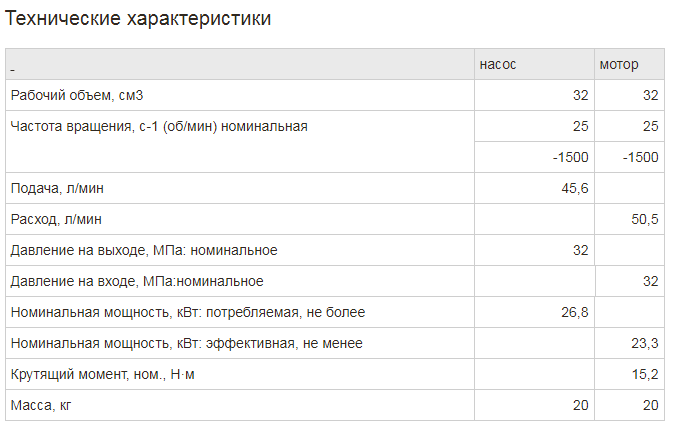Select the "Давление на входе" row label

pos(137,281)
